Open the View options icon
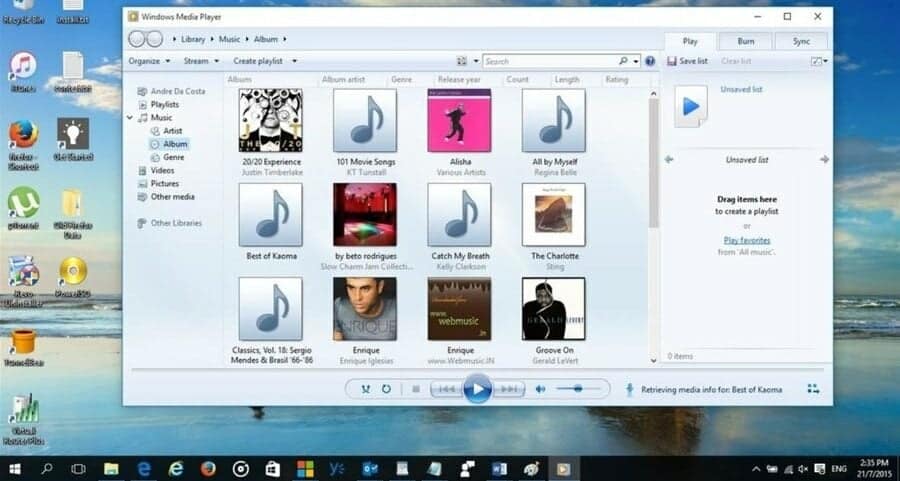Viewport: 900px width, 481px height. click(x=461, y=61)
